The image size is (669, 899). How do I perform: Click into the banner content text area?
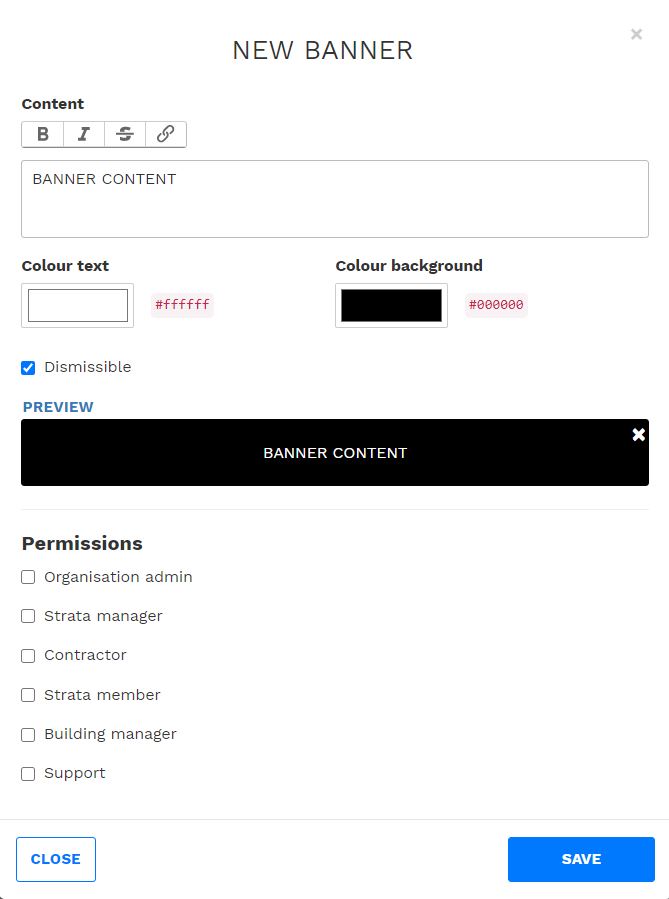click(335, 199)
